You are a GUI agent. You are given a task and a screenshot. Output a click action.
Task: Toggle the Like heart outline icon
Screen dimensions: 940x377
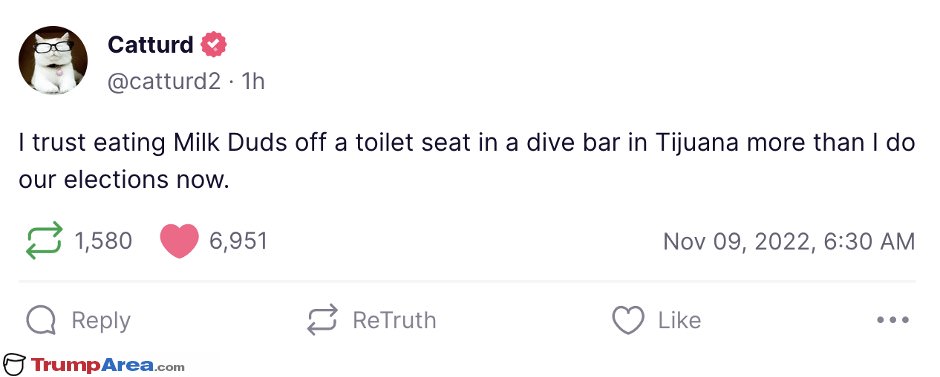(x=628, y=320)
